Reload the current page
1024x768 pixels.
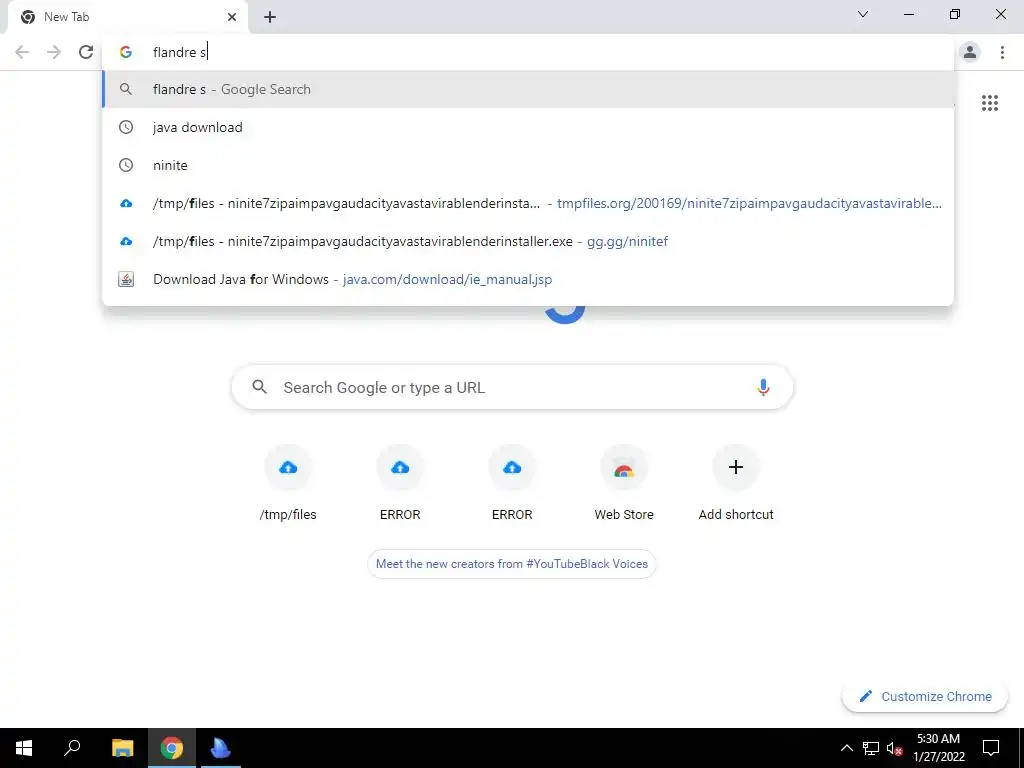tap(86, 52)
